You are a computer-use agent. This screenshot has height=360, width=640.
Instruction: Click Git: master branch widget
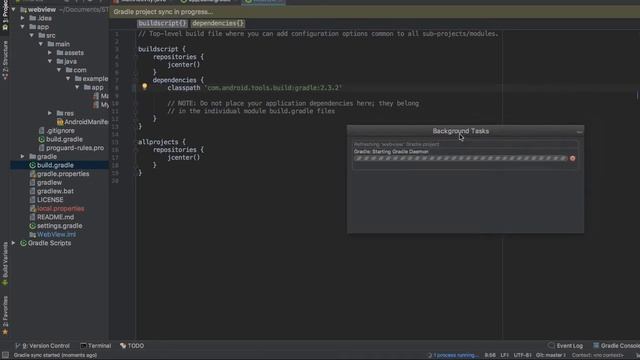(x=551, y=355)
